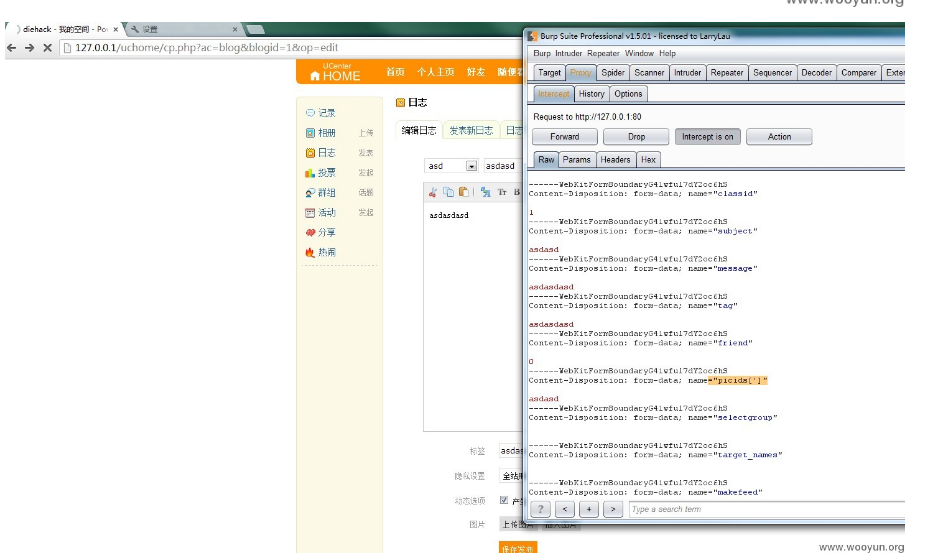
Task: Click the browser back arrow
Action: click(11, 48)
